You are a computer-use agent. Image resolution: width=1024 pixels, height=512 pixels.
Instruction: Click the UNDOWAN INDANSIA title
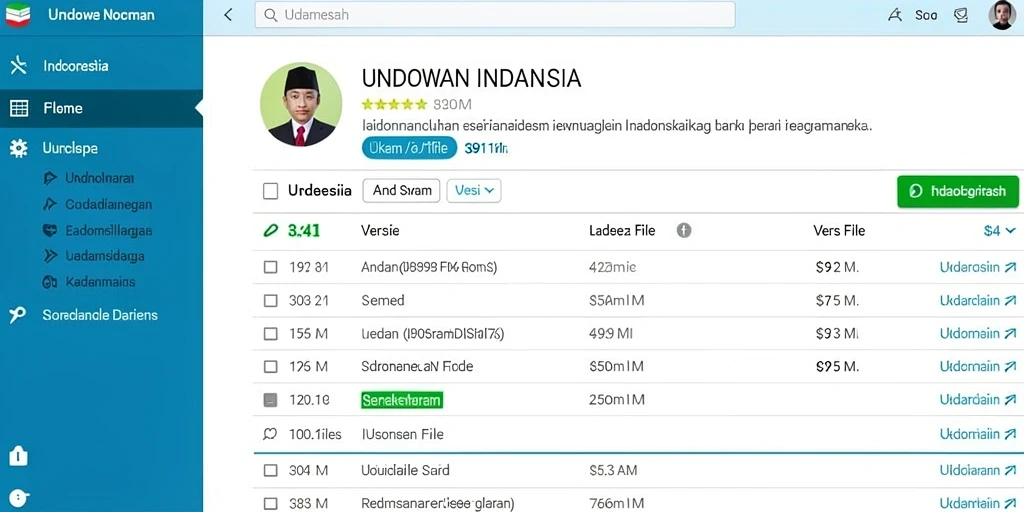tap(471, 78)
